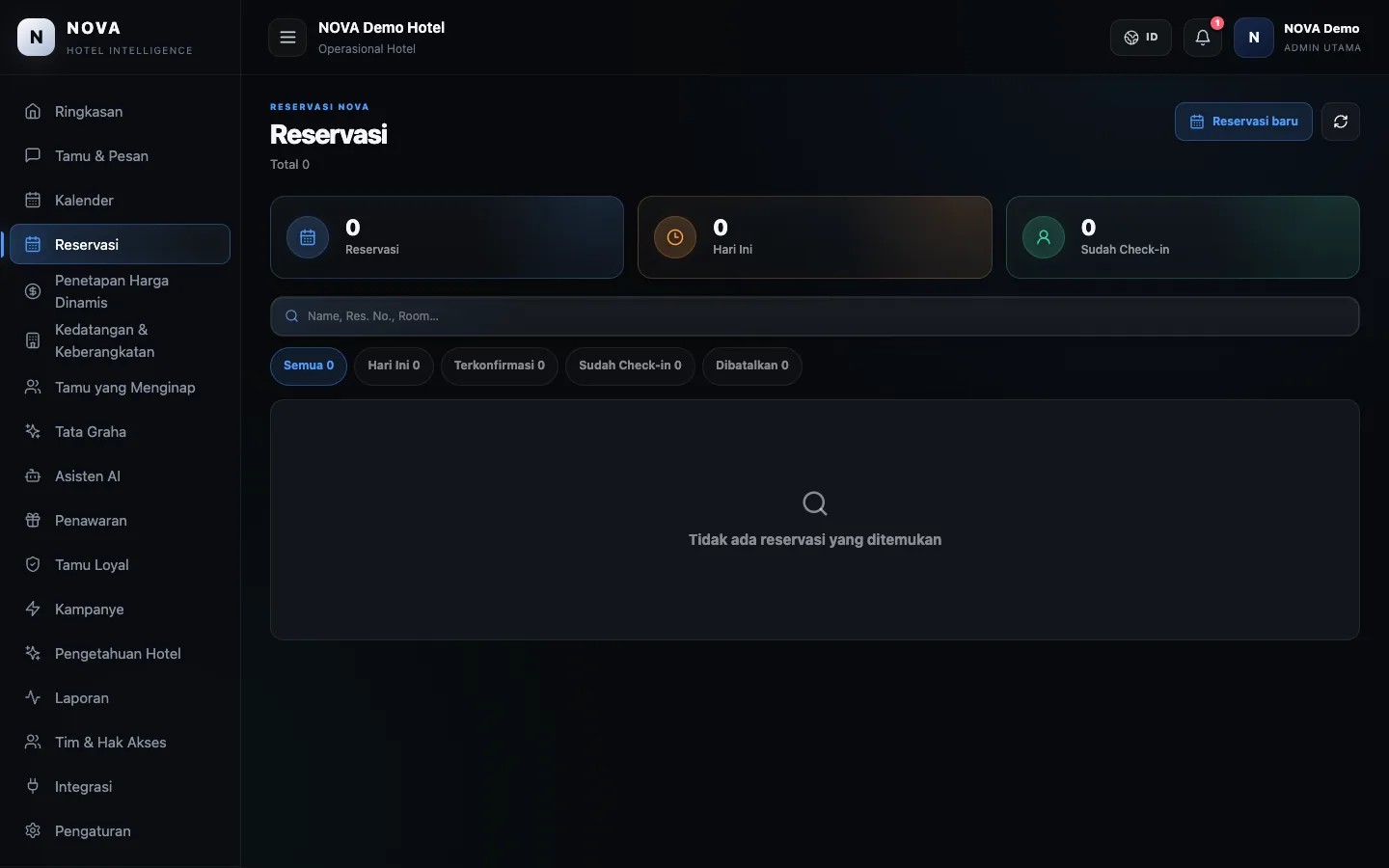This screenshot has height=868, width=1389.
Task: Show the Sudah Check-in 0 filter tab
Action: [x=630, y=366]
